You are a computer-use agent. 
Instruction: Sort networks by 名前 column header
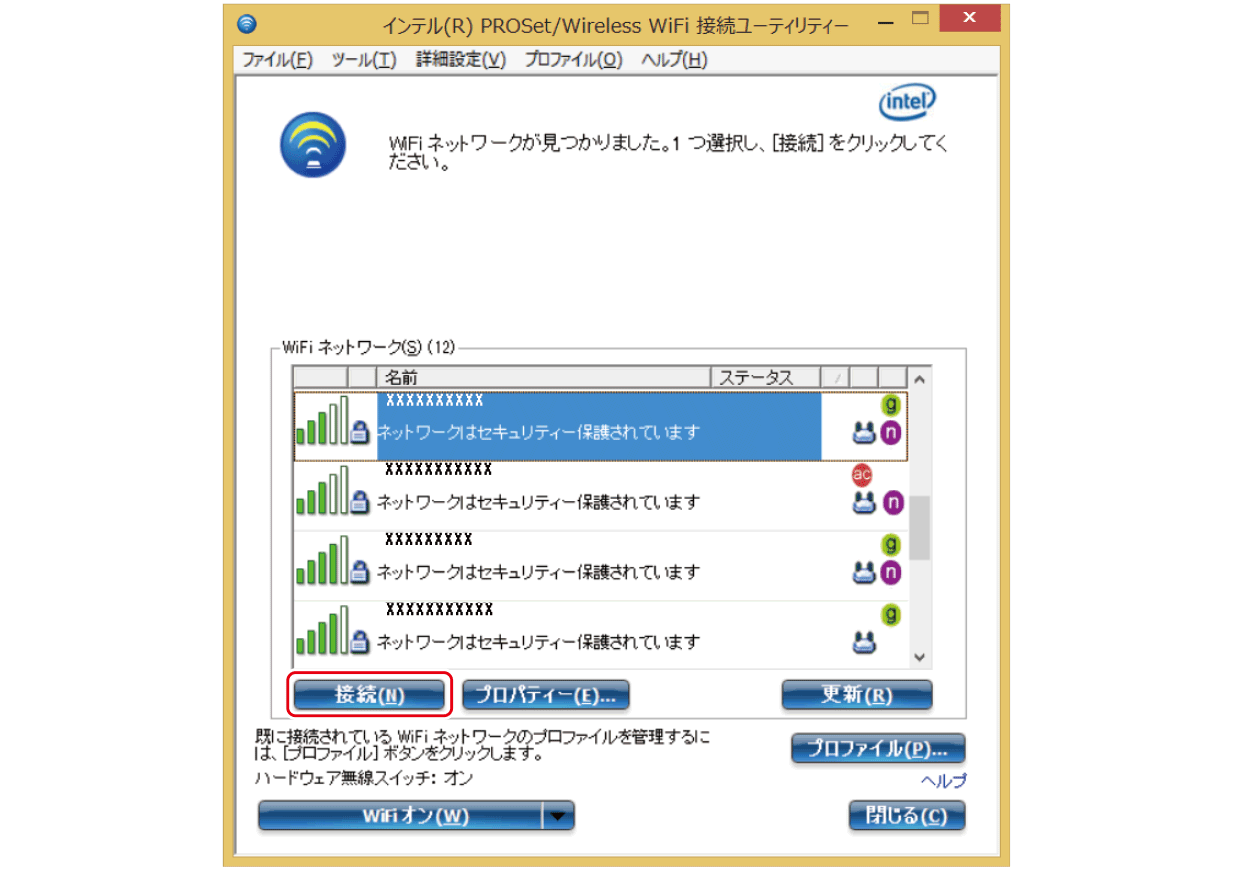pos(543,377)
